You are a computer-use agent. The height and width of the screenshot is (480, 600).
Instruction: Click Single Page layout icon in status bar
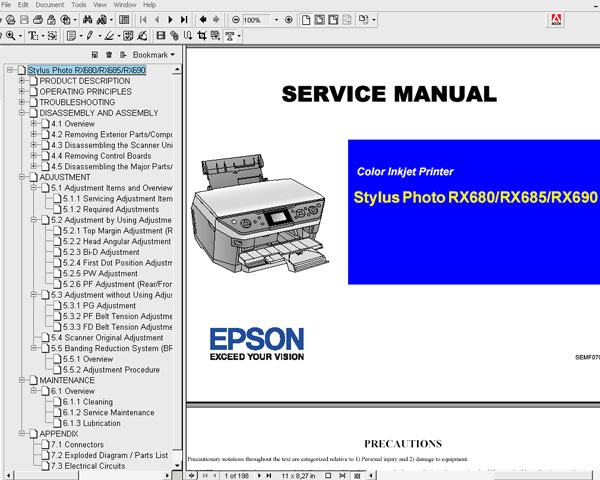click(x=328, y=475)
